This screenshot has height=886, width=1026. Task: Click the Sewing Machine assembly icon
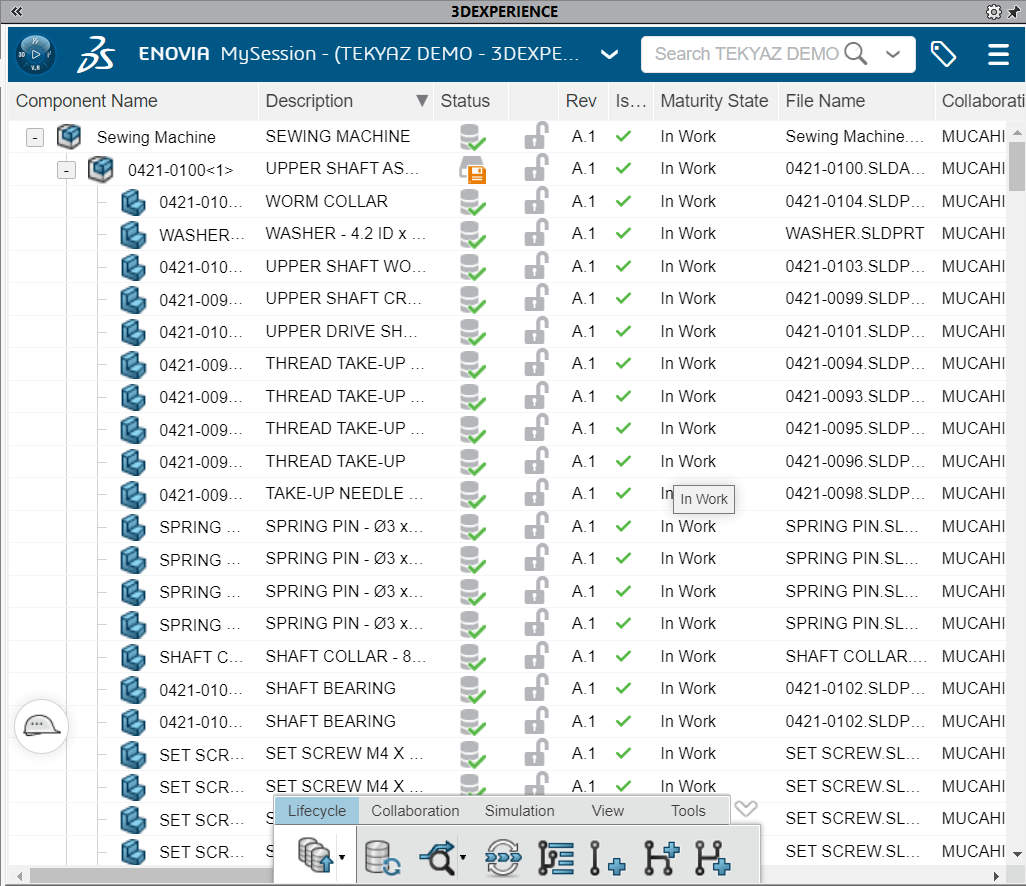point(69,136)
